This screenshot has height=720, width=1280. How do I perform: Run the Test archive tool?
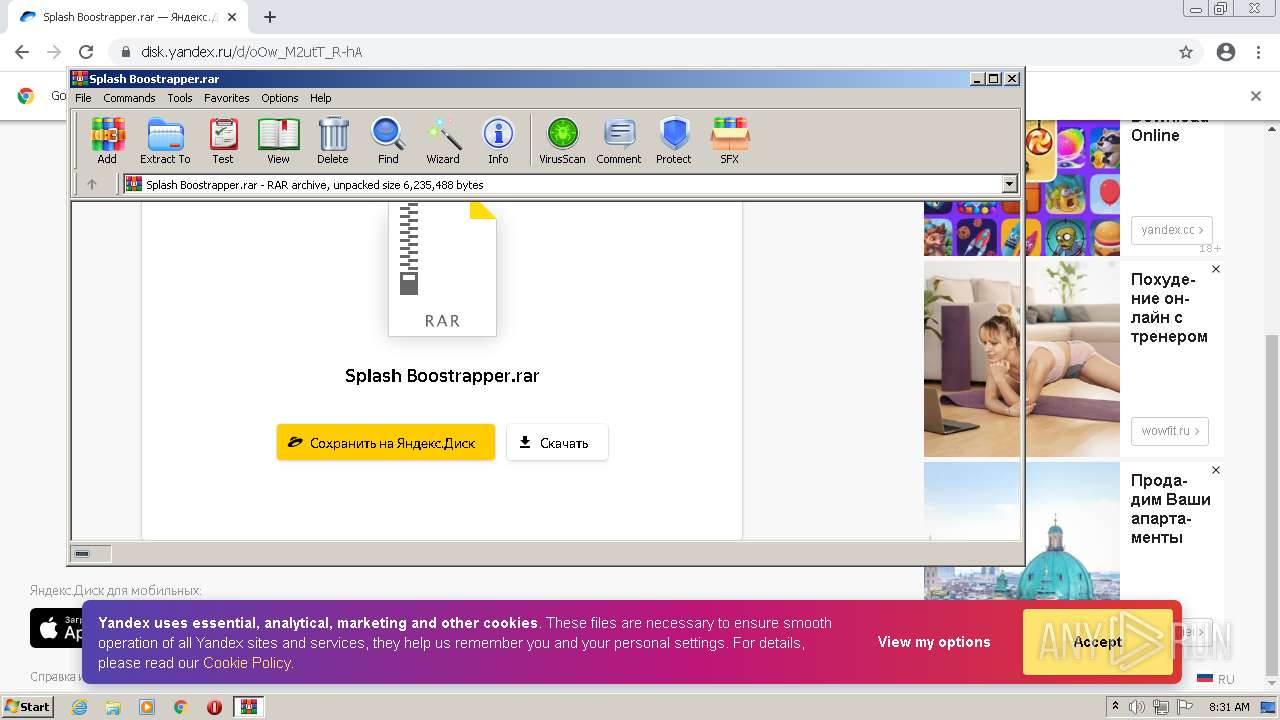(x=223, y=140)
